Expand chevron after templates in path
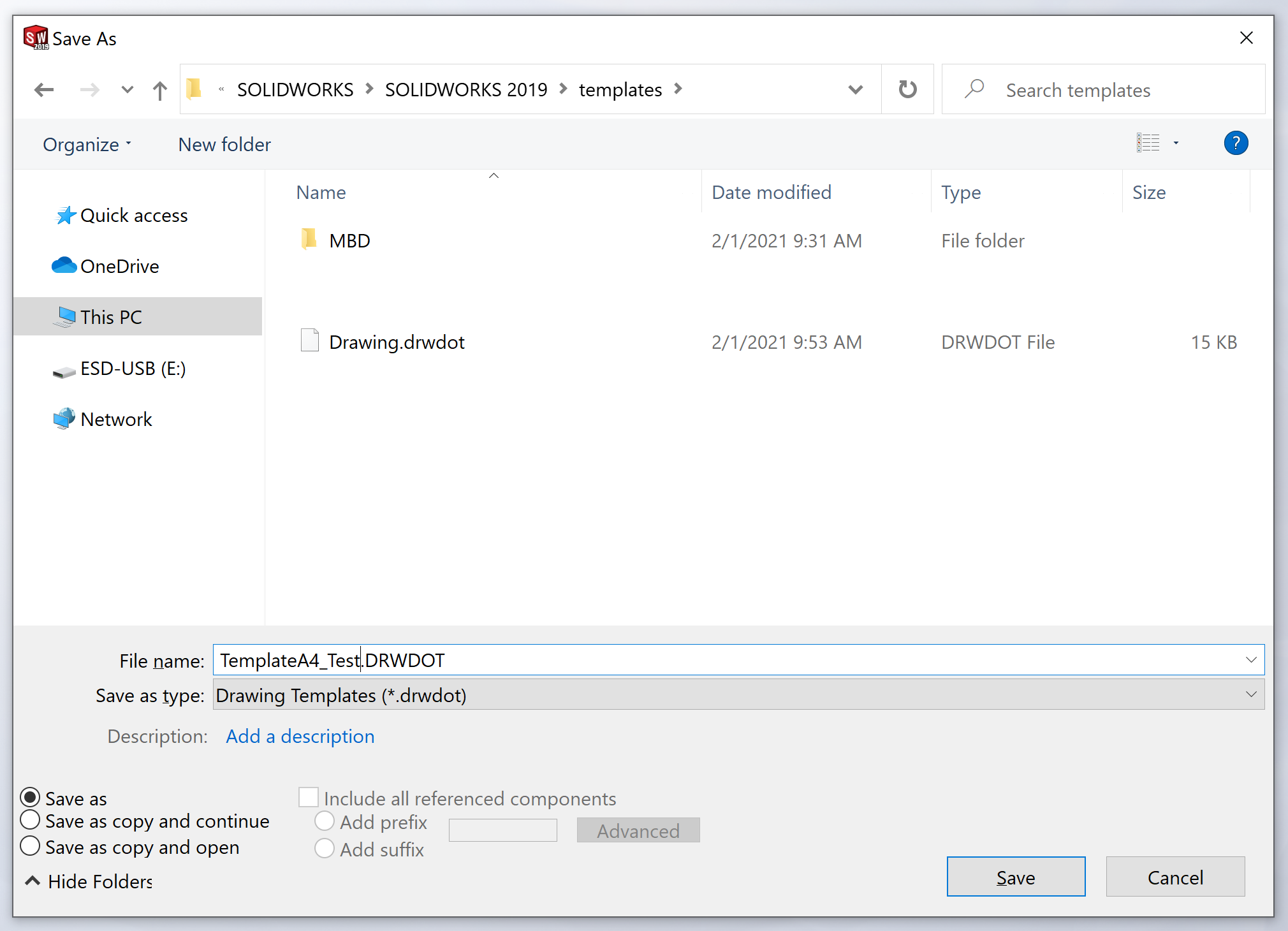The height and width of the screenshot is (931, 1288). tap(678, 89)
